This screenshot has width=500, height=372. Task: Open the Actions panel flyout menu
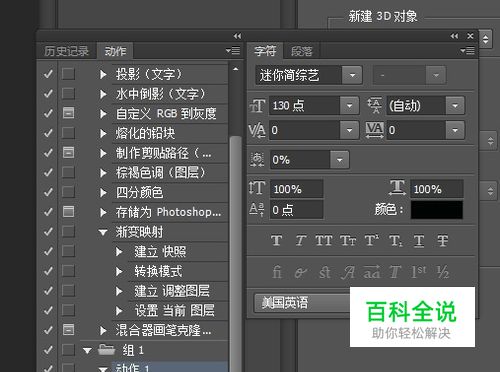coord(233,50)
